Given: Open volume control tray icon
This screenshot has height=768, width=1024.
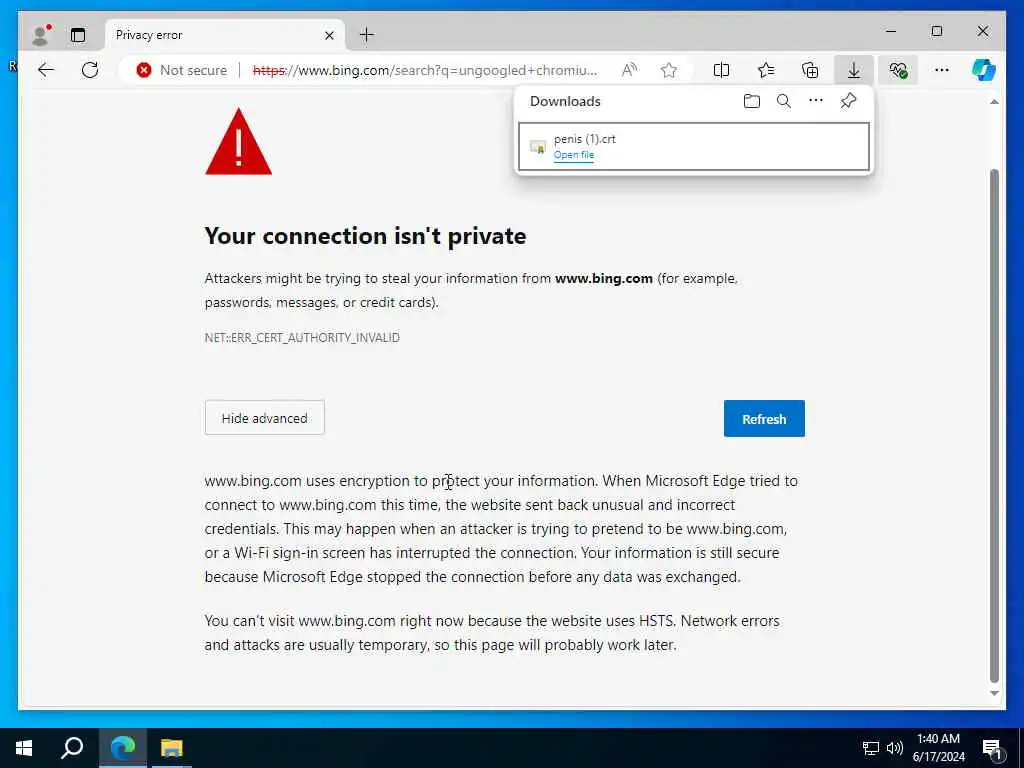Looking at the screenshot, I should point(895,748).
